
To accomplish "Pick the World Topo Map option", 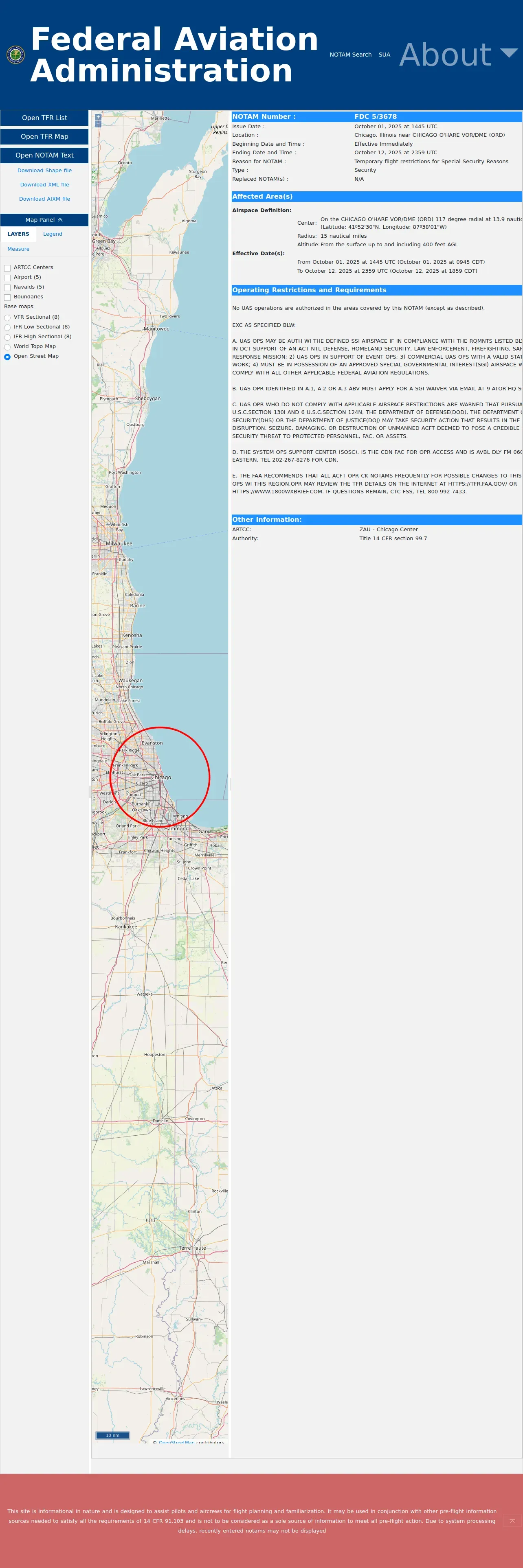I will (x=7, y=347).
